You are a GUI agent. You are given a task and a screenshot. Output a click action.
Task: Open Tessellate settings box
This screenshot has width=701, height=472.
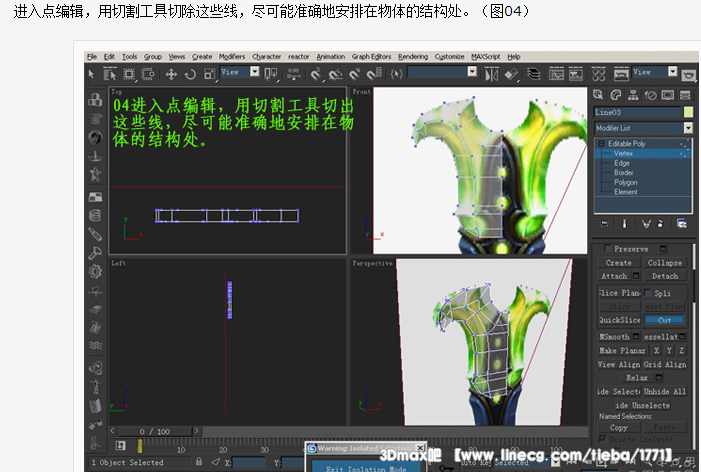(682, 336)
